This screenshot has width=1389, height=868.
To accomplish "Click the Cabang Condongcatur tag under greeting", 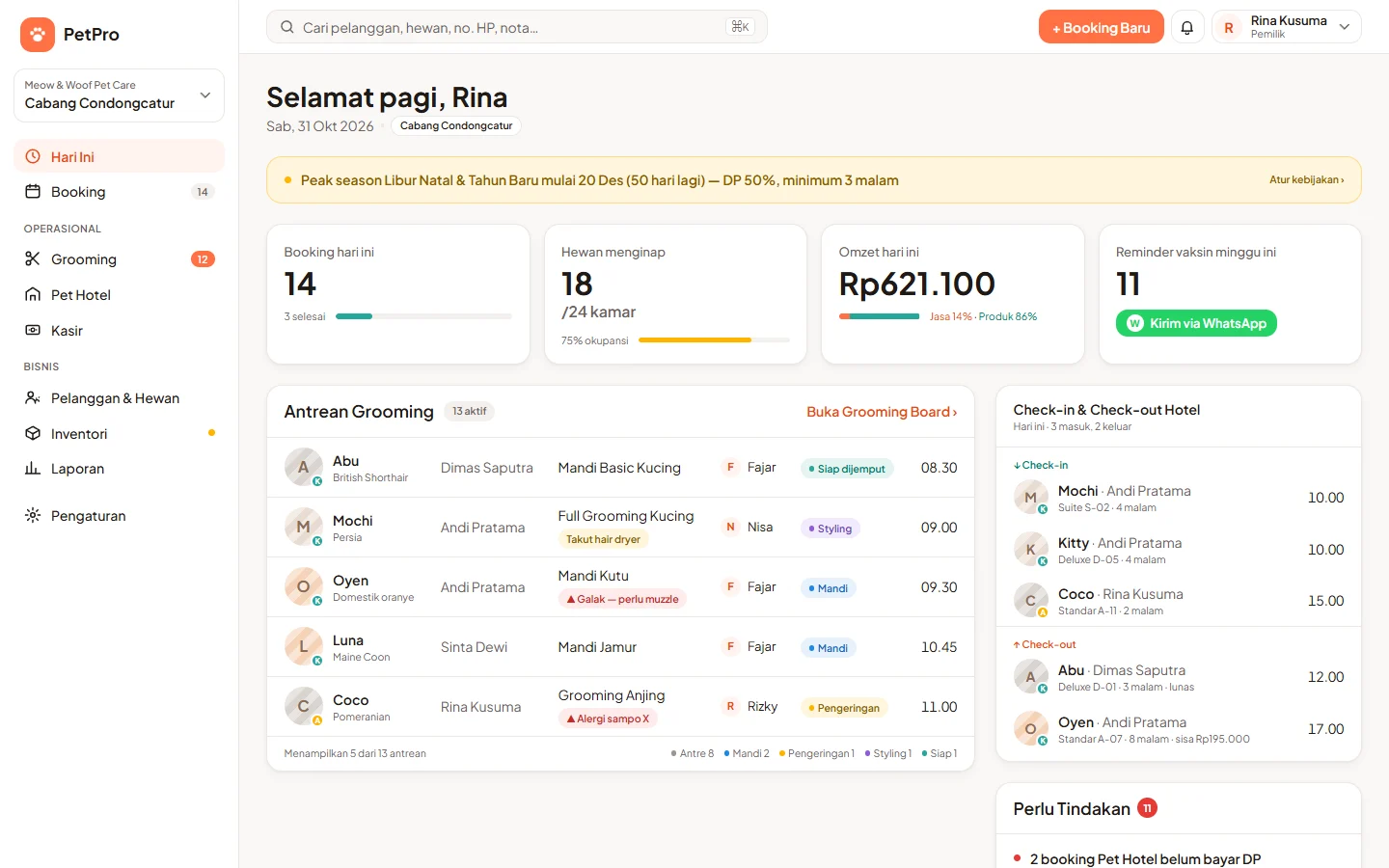I will click(456, 125).
